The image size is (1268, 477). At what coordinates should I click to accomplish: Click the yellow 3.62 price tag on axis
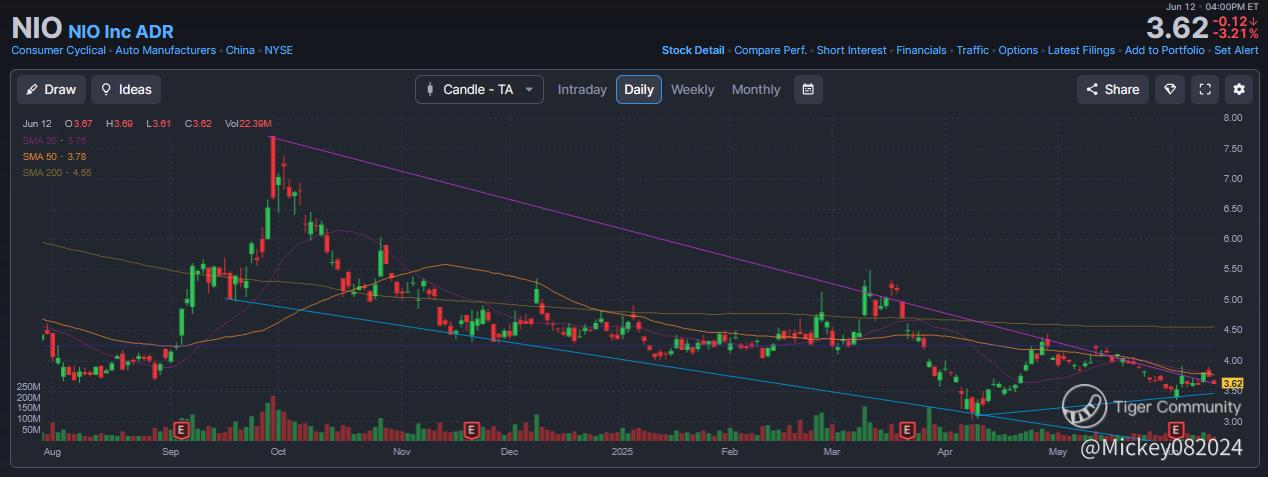pyautogui.click(x=1232, y=383)
